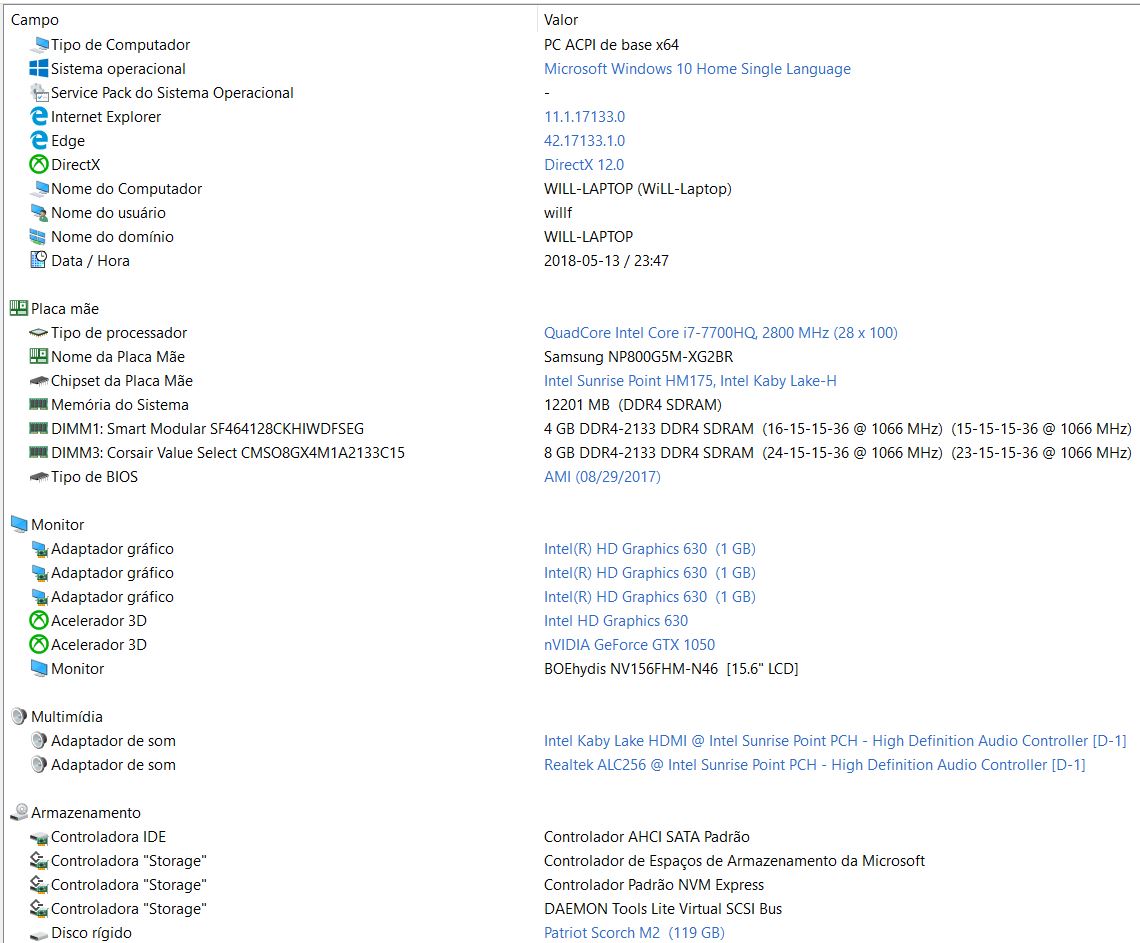Select the Multimídia section heading
1140x943 pixels.
point(67,716)
